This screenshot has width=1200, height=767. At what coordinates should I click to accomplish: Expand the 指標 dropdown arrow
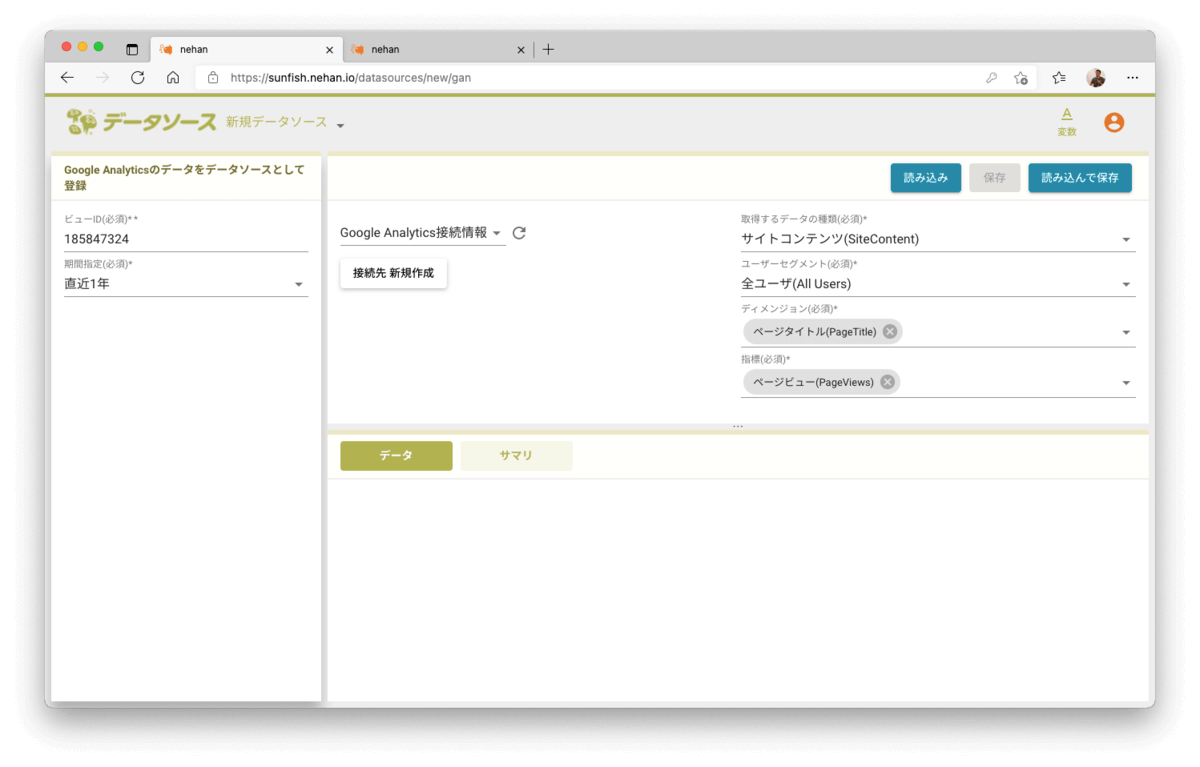click(1126, 383)
